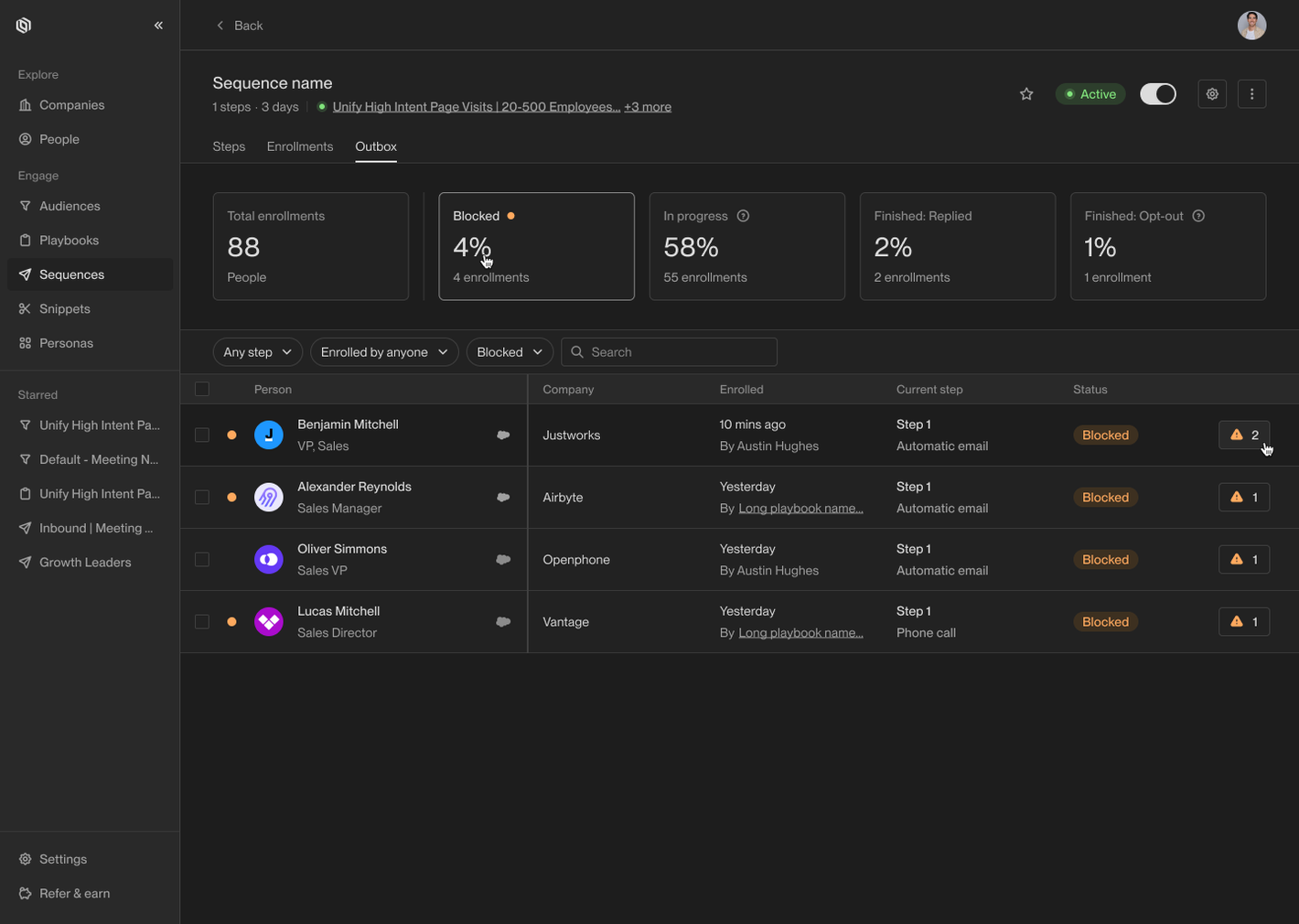The width and height of the screenshot is (1299, 924).
Task: Open user profile avatar
Action: (x=1251, y=26)
